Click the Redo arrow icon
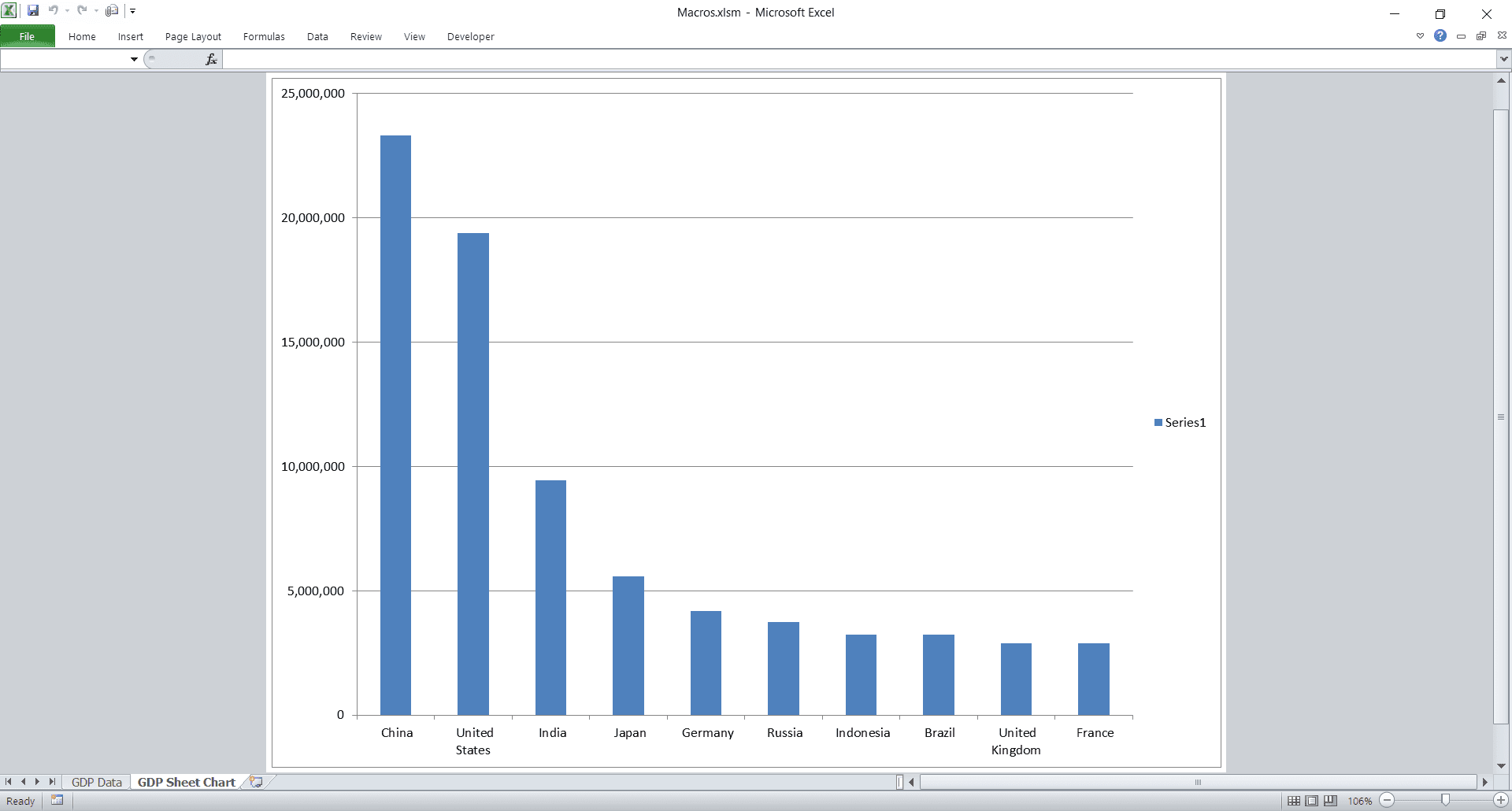 click(82, 11)
